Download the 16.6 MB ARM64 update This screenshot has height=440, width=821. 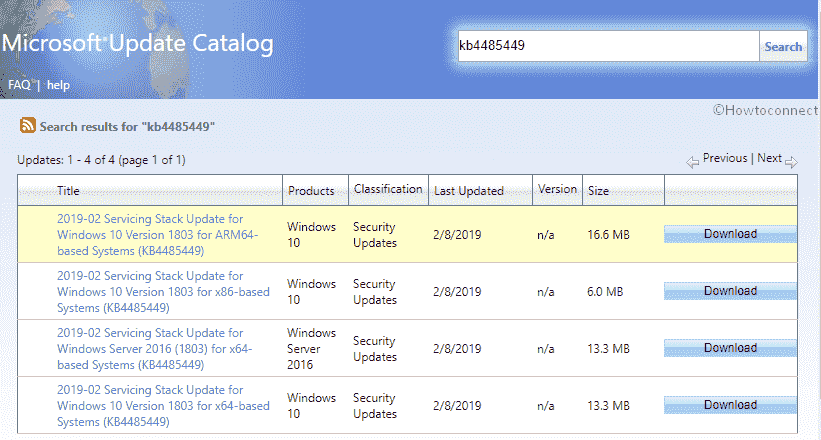point(730,234)
